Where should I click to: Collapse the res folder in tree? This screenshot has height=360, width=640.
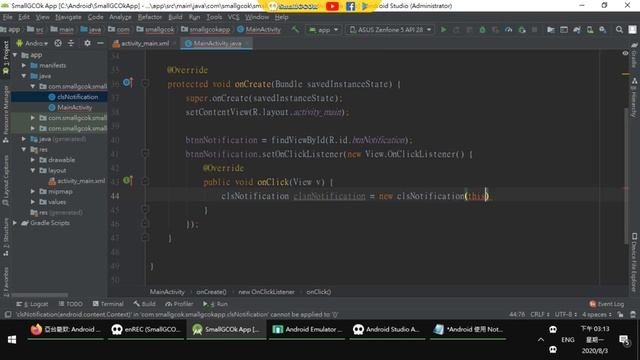click(x=24, y=149)
